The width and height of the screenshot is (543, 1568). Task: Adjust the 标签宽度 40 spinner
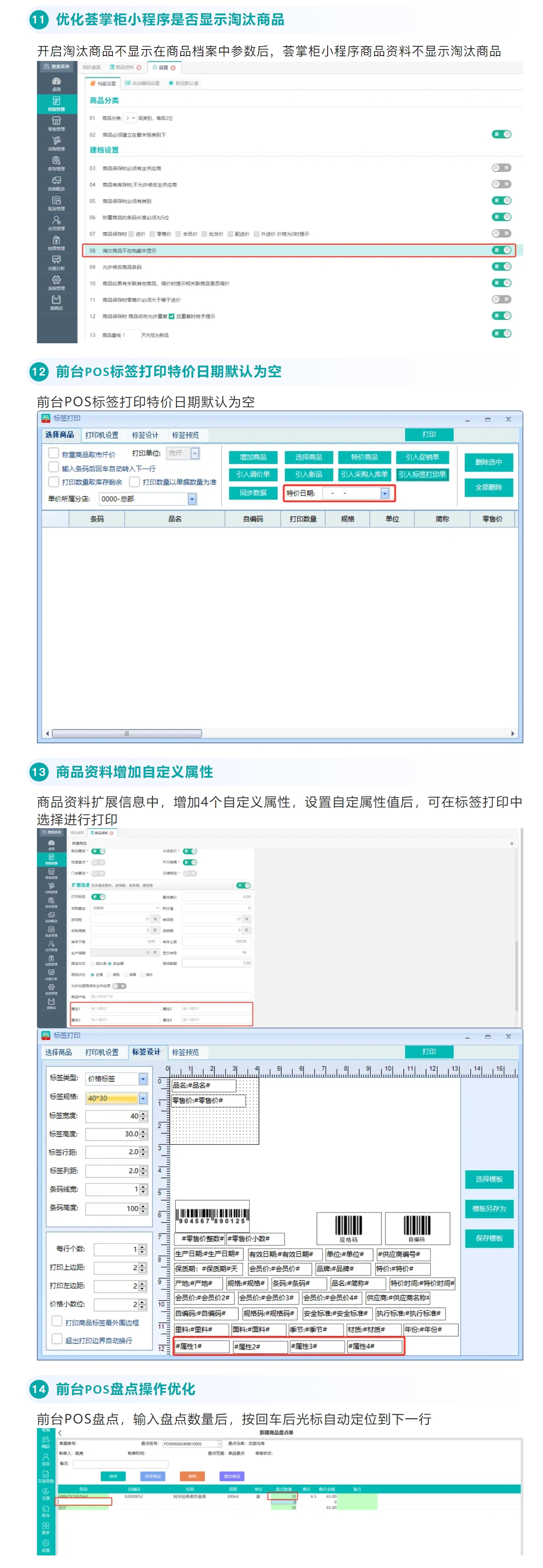pyautogui.click(x=144, y=1116)
